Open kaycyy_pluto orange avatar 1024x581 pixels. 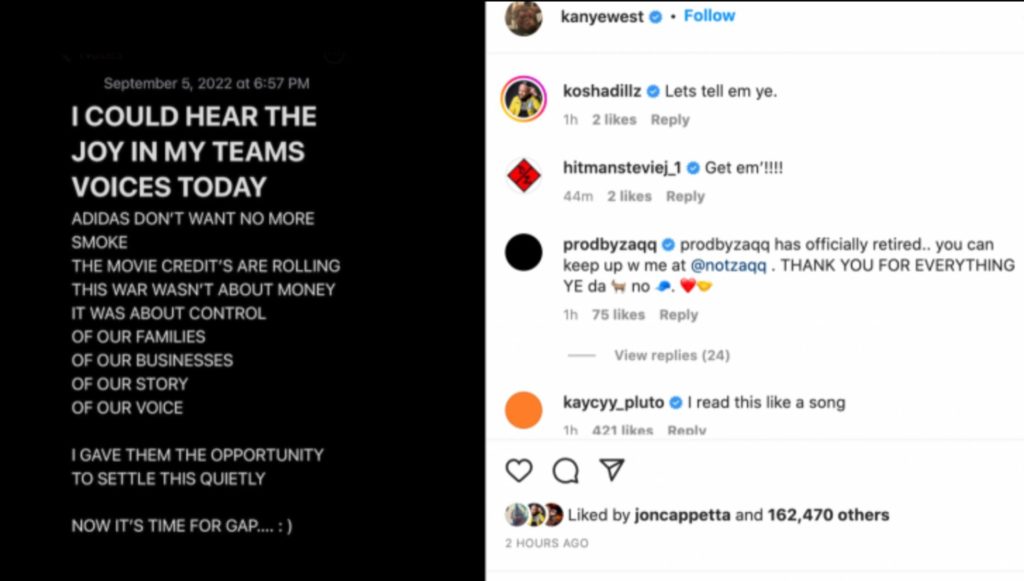524,410
